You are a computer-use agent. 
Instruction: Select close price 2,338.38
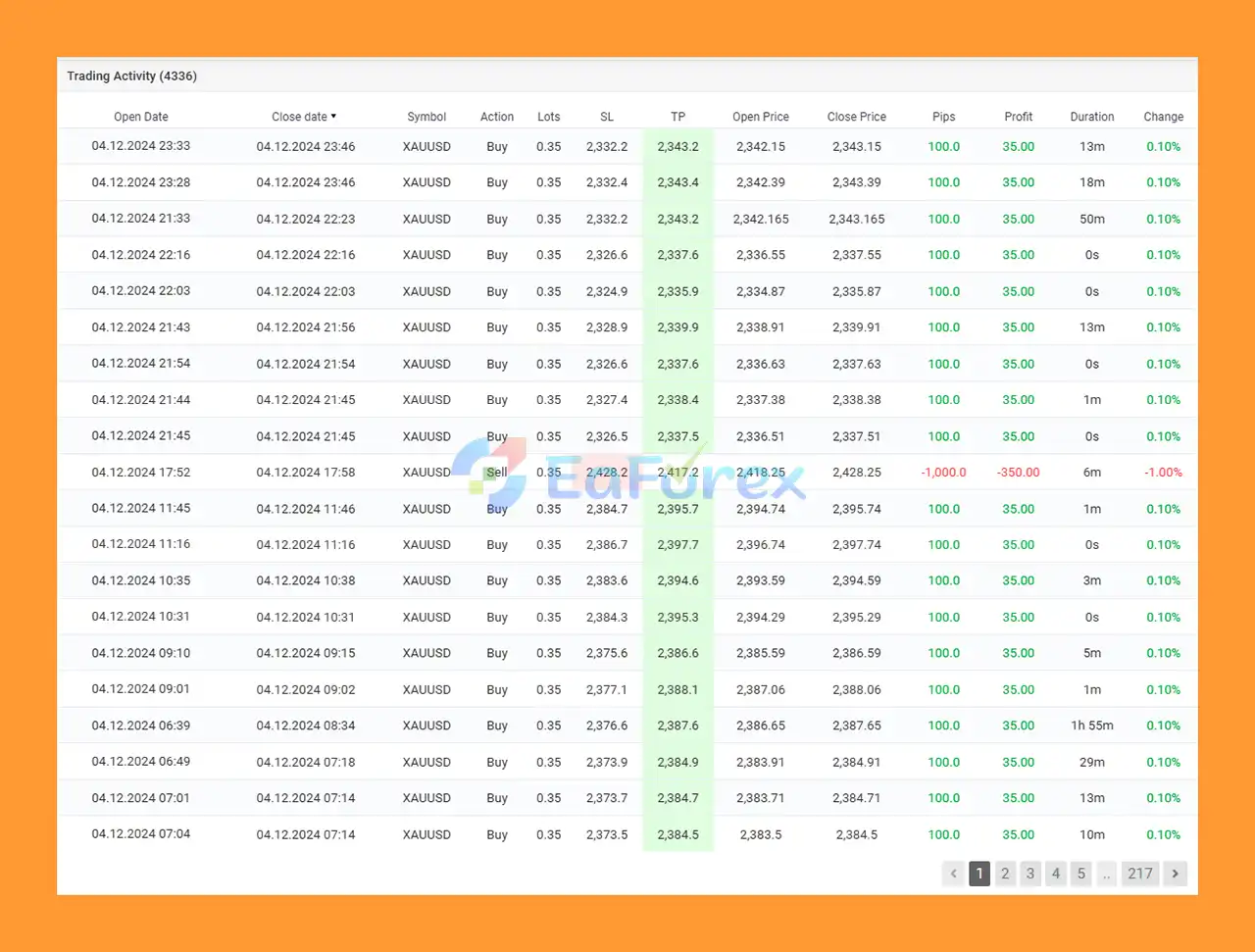coord(857,400)
